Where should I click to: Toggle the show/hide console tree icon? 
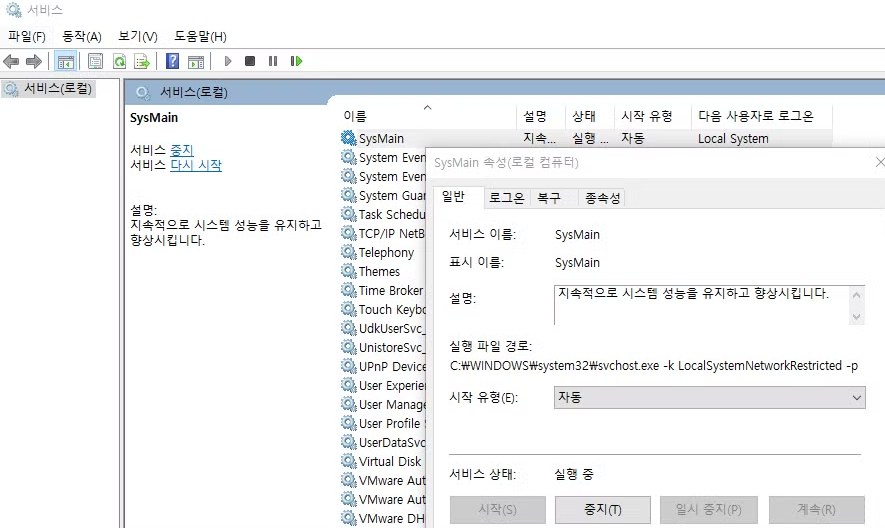click(66, 61)
